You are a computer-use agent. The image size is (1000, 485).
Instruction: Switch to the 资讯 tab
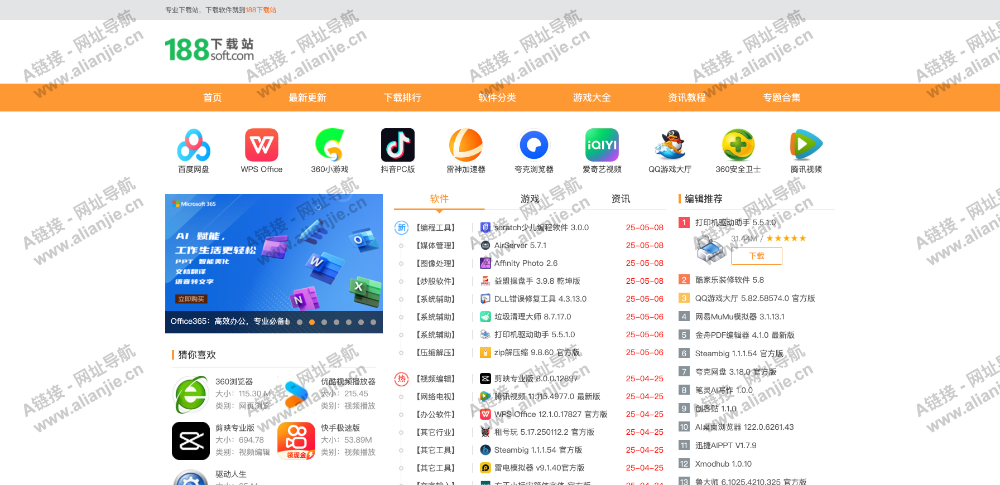(x=621, y=199)
